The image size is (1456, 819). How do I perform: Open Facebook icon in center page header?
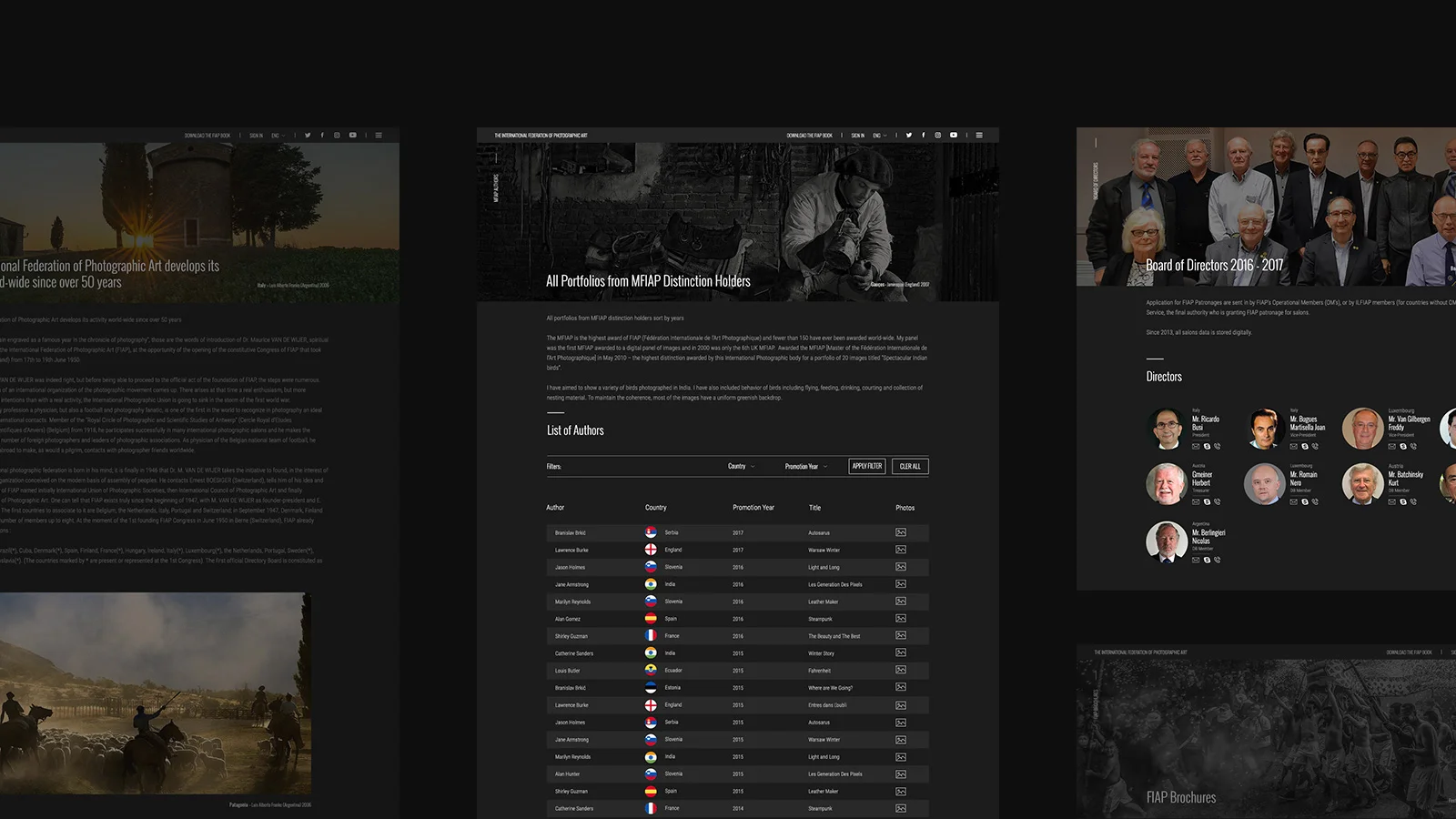point(923,136)
